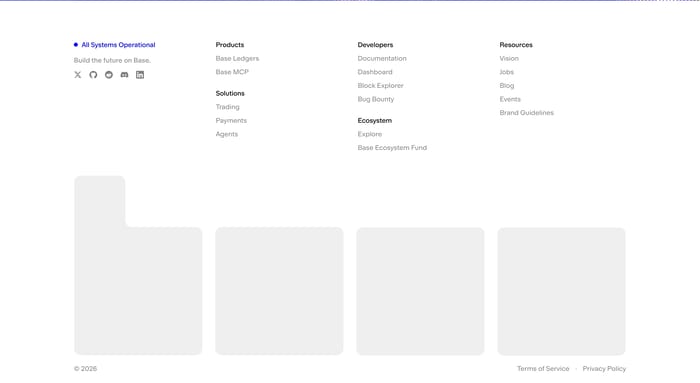700x383 pixels.
Task: Click the Developers section heading
Action: point(375,45)
